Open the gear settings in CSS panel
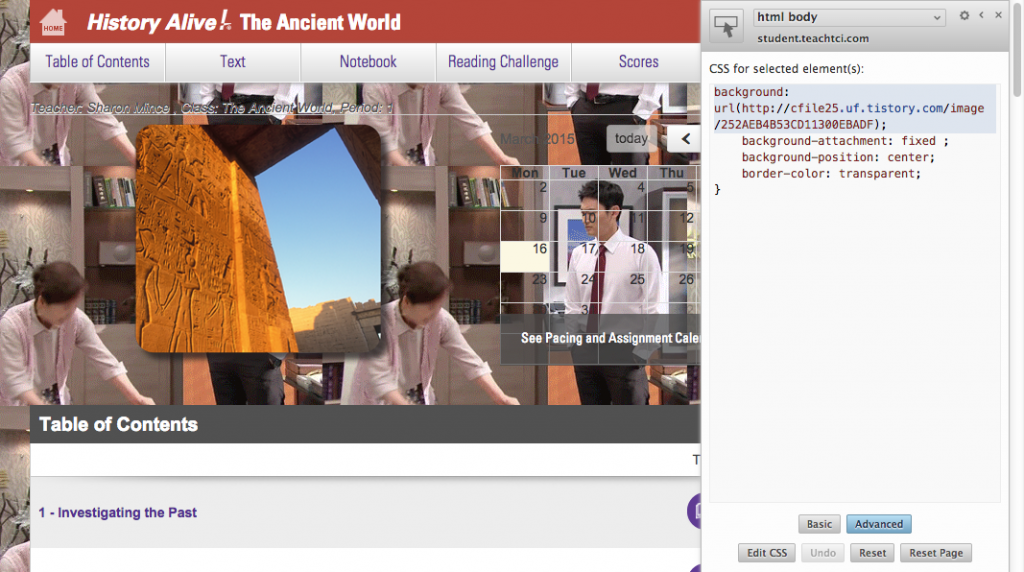 (964, 15)
